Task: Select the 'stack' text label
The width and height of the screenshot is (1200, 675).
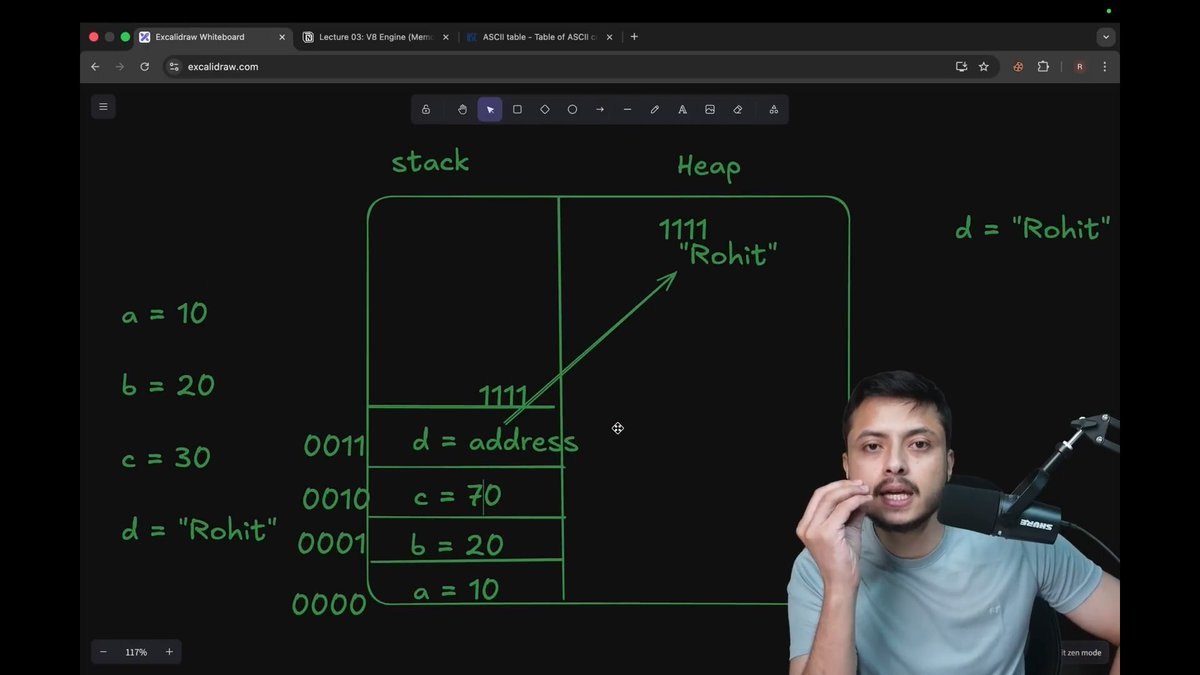Action: click(x=430, y=162)
